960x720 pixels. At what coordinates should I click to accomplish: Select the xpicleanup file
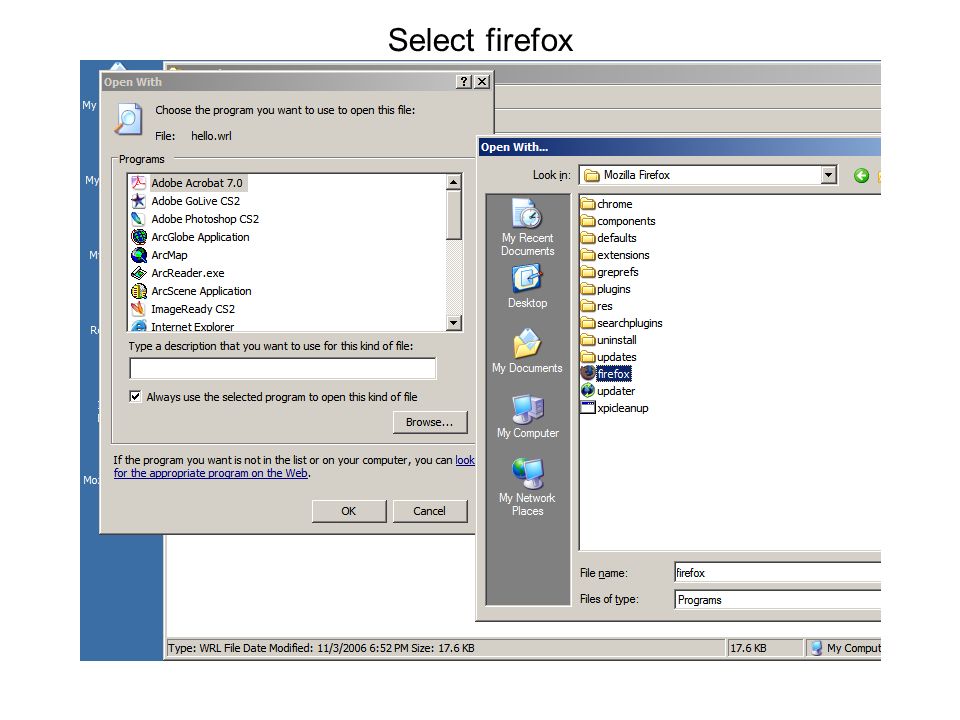pyautogui.click(x=615, y=408)
